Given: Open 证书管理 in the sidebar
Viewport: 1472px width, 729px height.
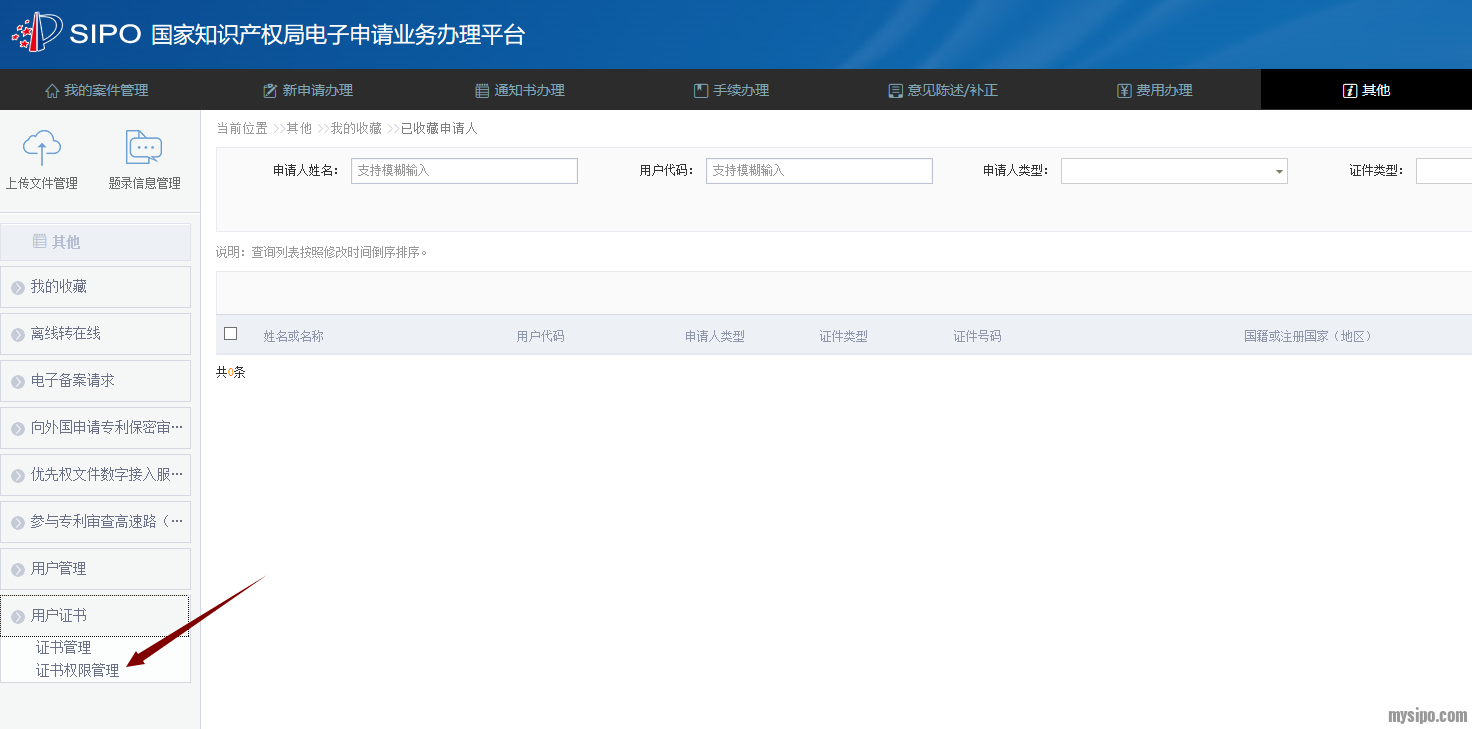Looking at the screenshot, I should pyautogui.click(x=63, y=648).
